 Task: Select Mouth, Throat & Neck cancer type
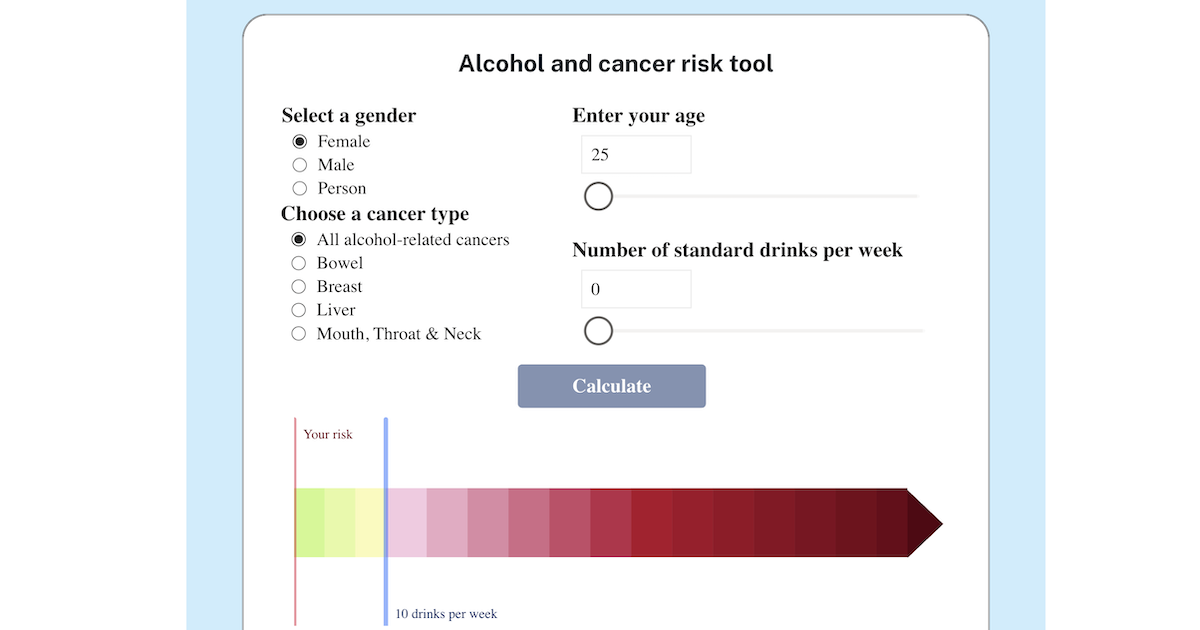pyautogui.click(x=298, y=333)
